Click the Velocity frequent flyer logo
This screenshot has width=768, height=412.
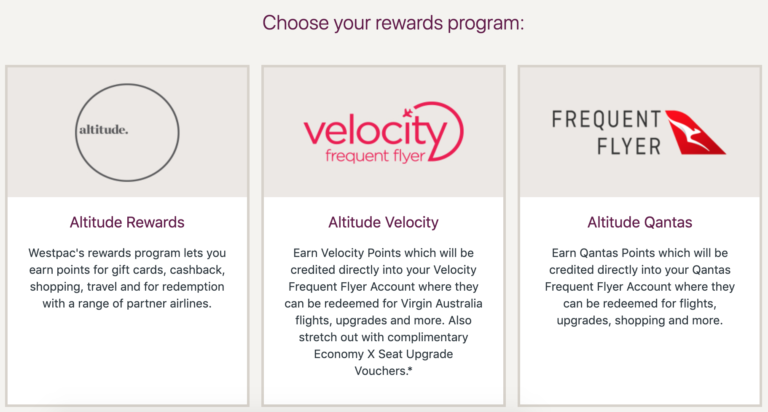(384, 132)
